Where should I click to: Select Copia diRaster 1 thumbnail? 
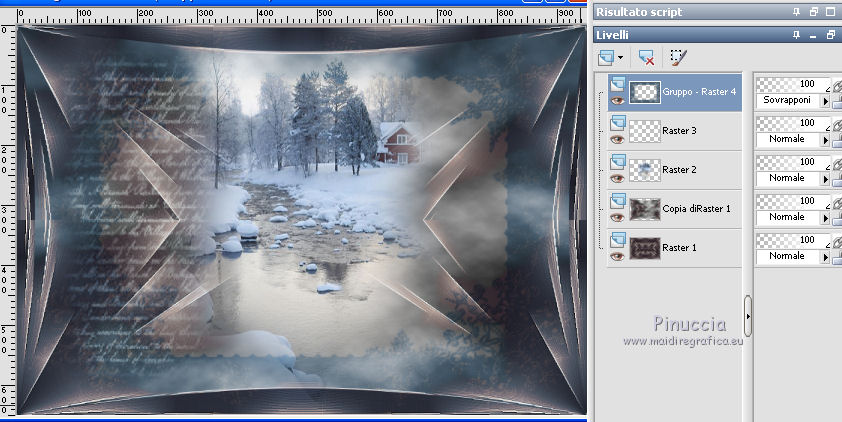(644, 209)
